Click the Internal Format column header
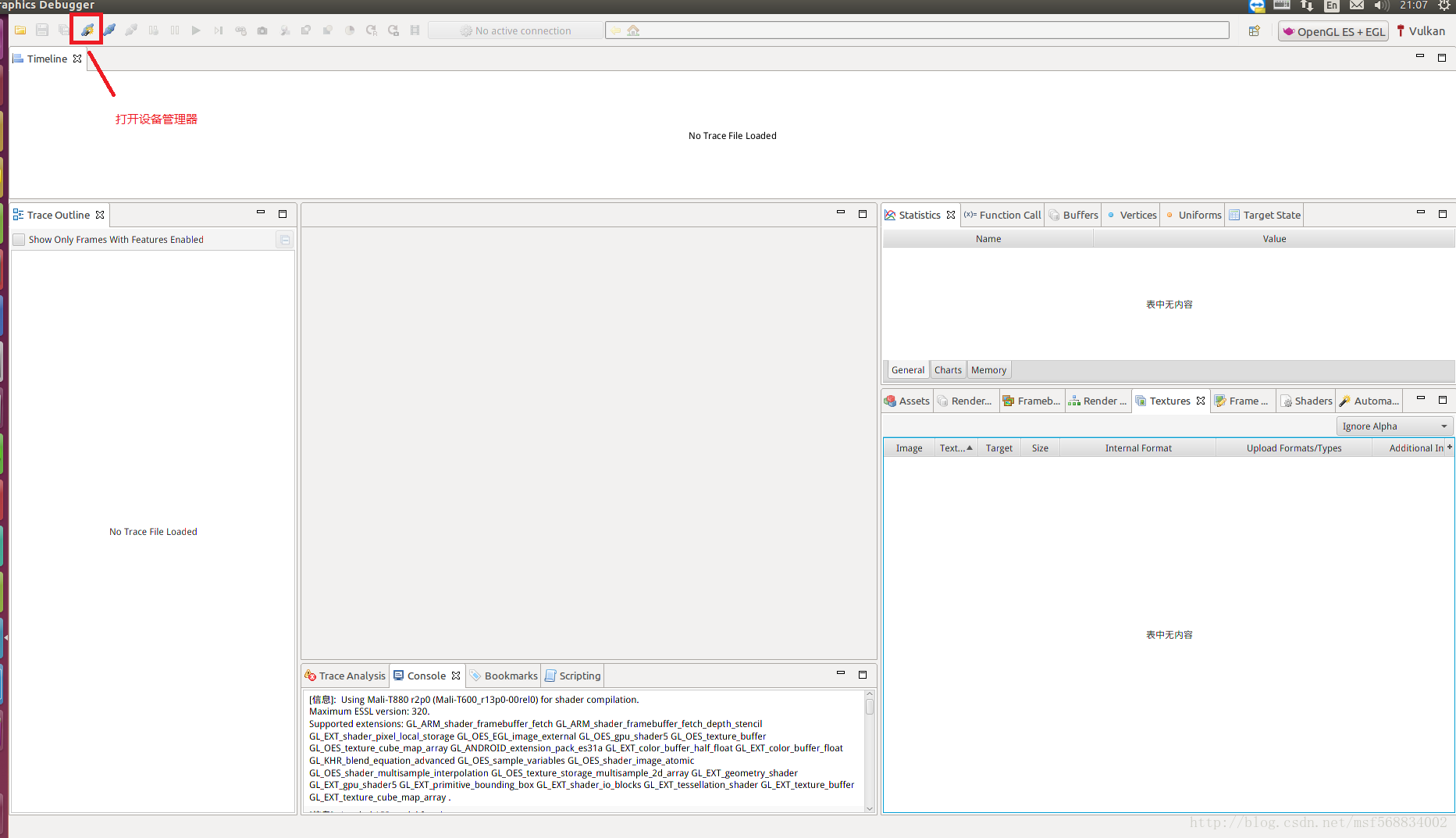Image resolution: width=1456 pixels, height=838 pixels. [x=1137, y=448]
